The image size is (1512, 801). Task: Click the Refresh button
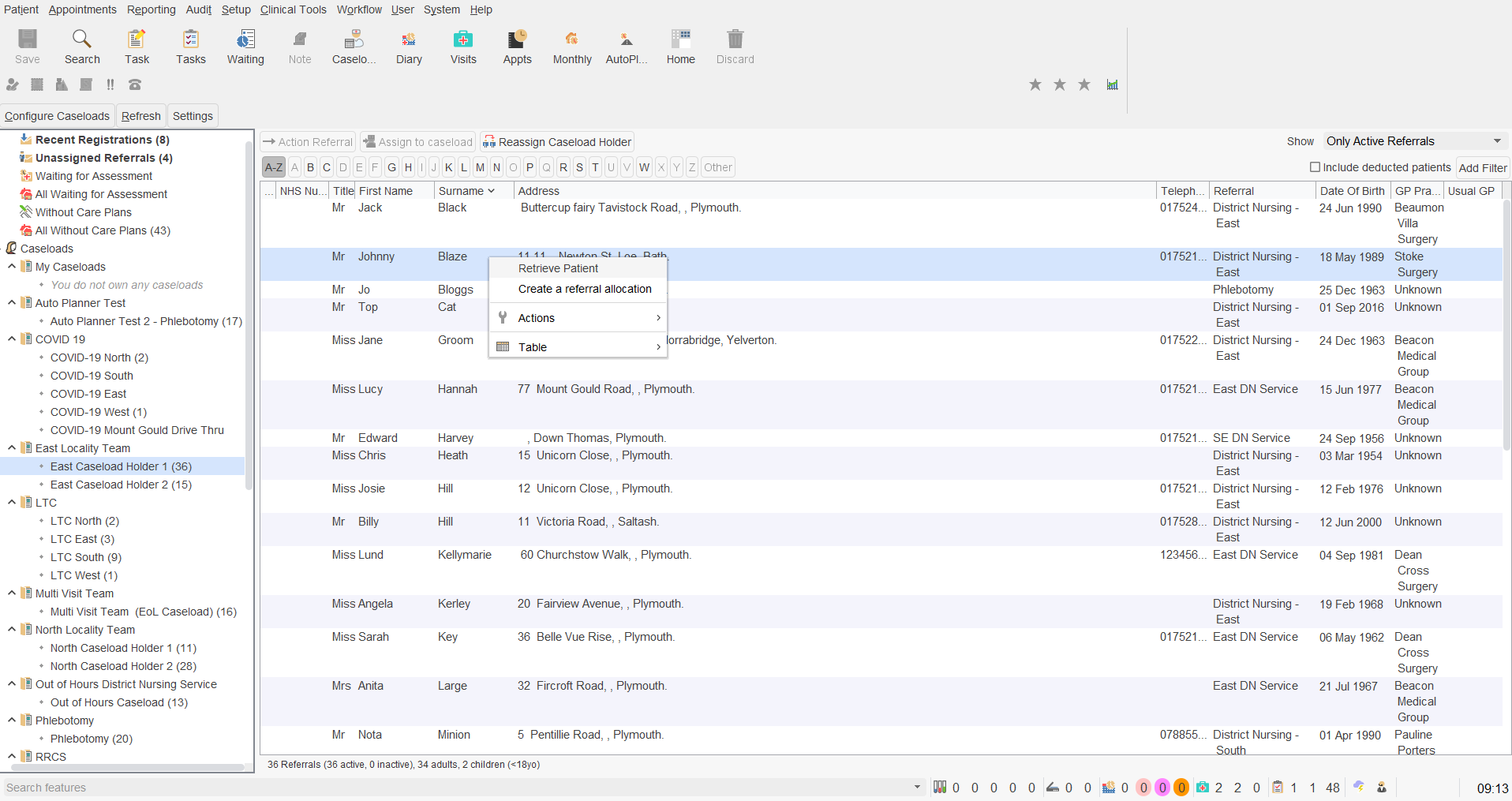[x=141, y=116]
